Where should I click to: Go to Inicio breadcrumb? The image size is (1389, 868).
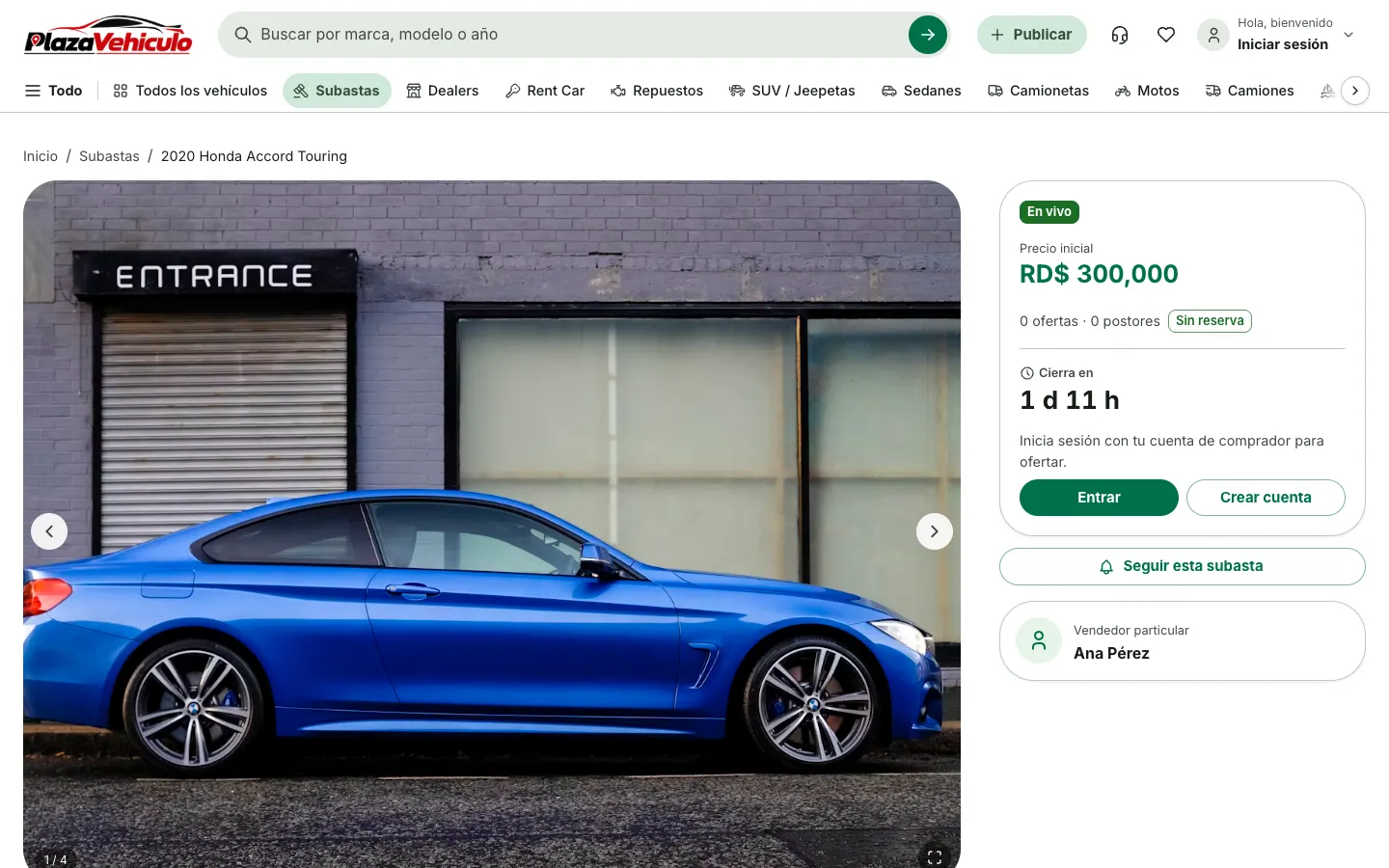coord(41,156)
